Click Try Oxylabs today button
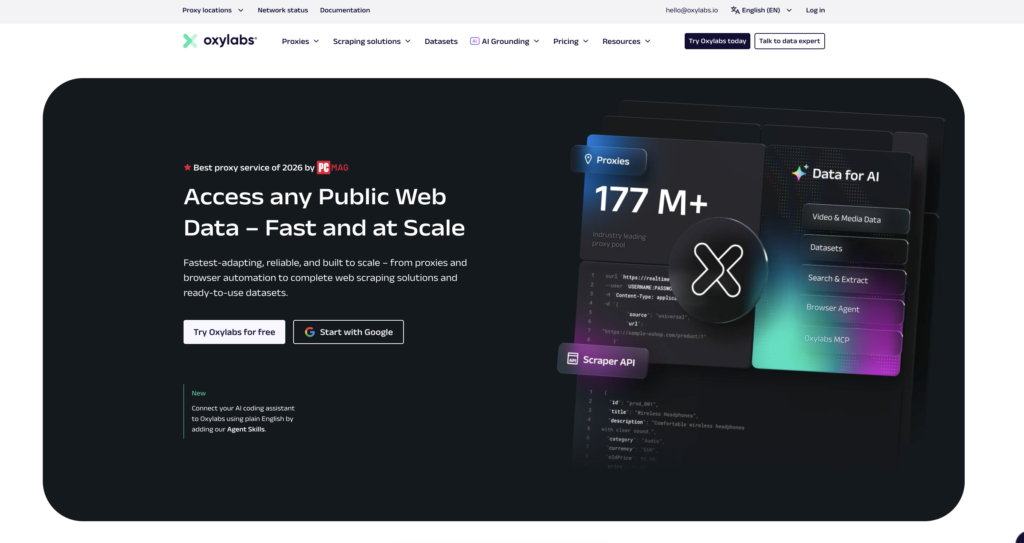Image resolution: width=1024 pixels, height=543 pixels. tap(717, 41)
